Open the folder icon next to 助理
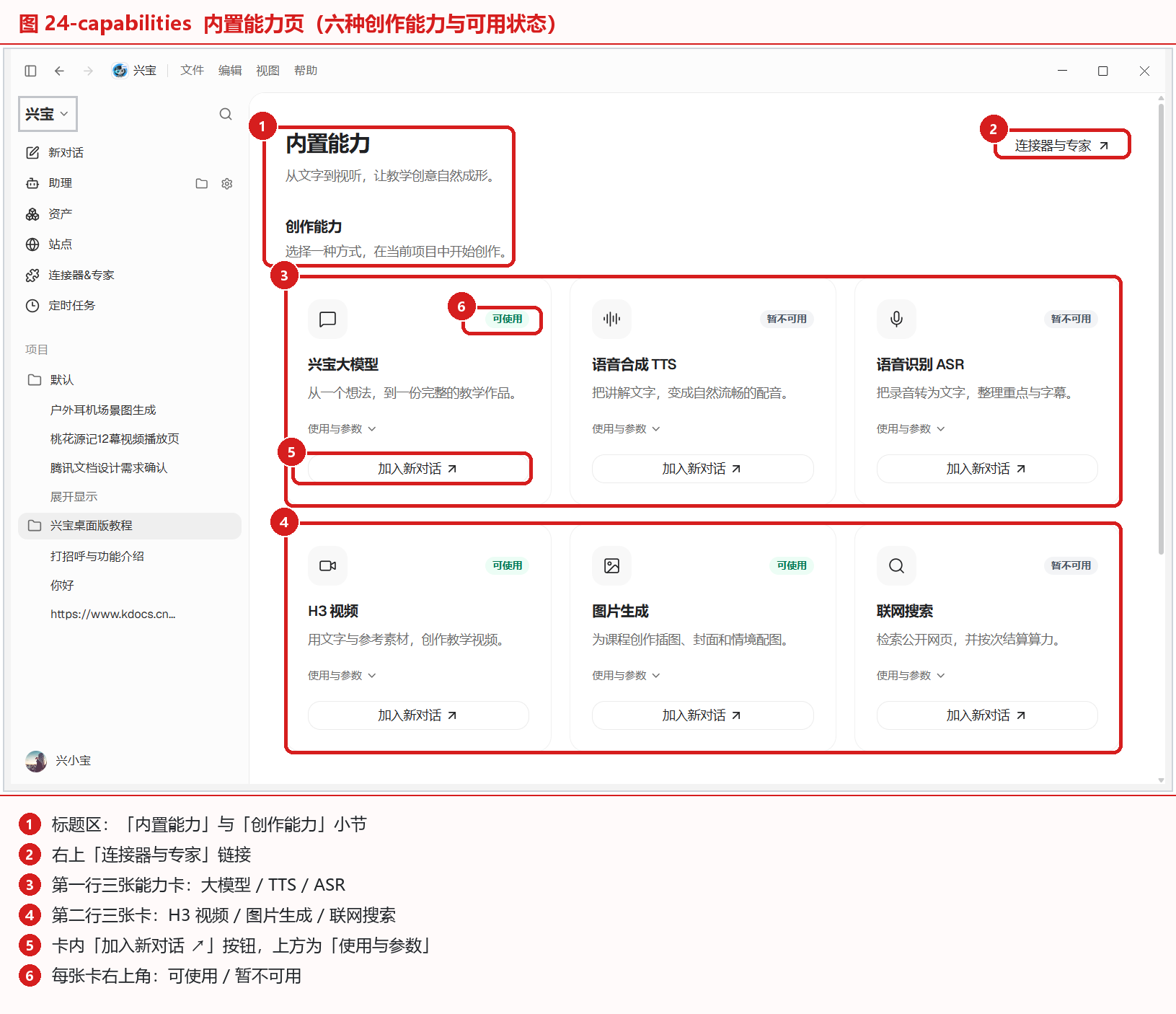 coord(202,184)
